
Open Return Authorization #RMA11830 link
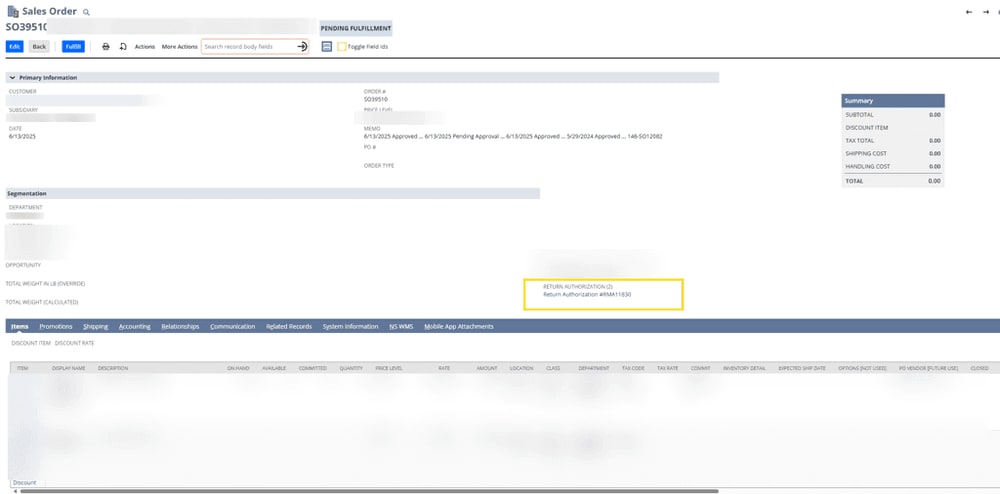[587, 294]
